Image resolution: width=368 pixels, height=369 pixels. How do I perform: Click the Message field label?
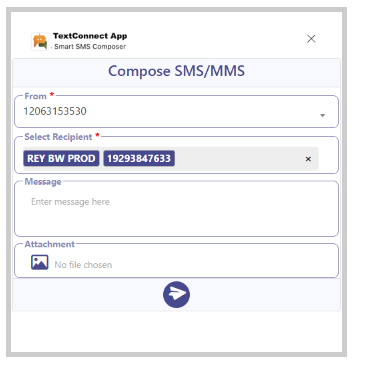[43, 182]
